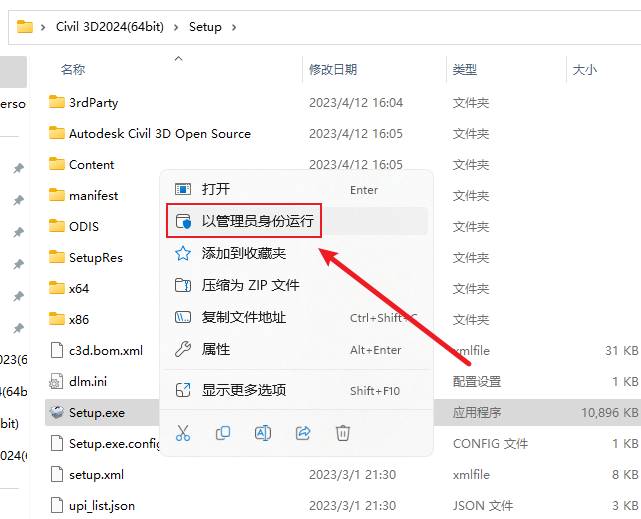
Task: Choose 打开 from the context menu
Action: pos(297,189)
